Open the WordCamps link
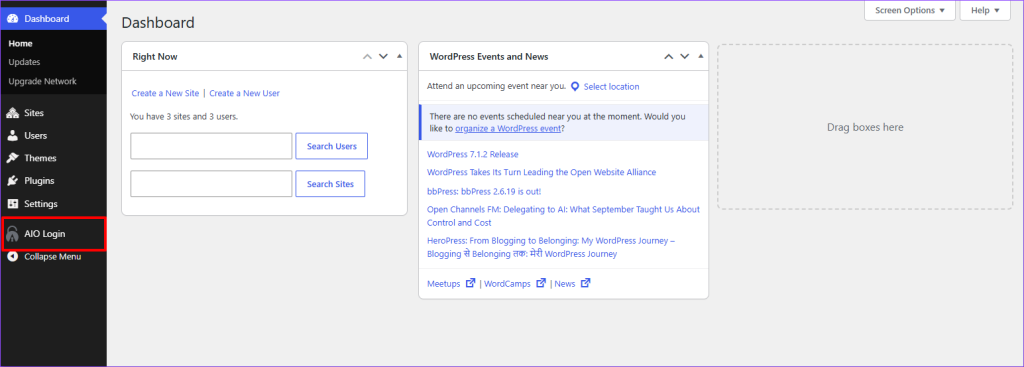The image size is (1024, 367). (507, 284)
